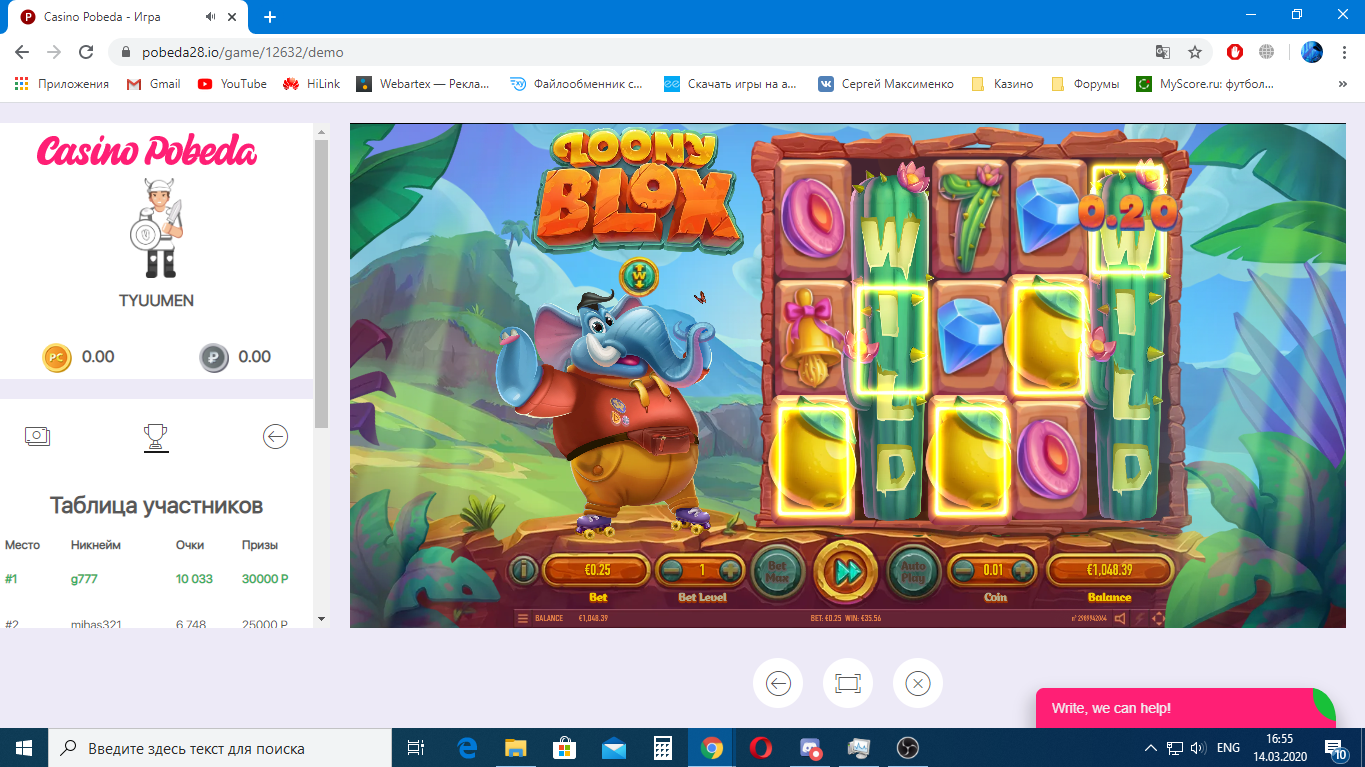The image size is (1365, 767).
Task: Open the YouTube bookmark
Action: (x=232, y=84)
